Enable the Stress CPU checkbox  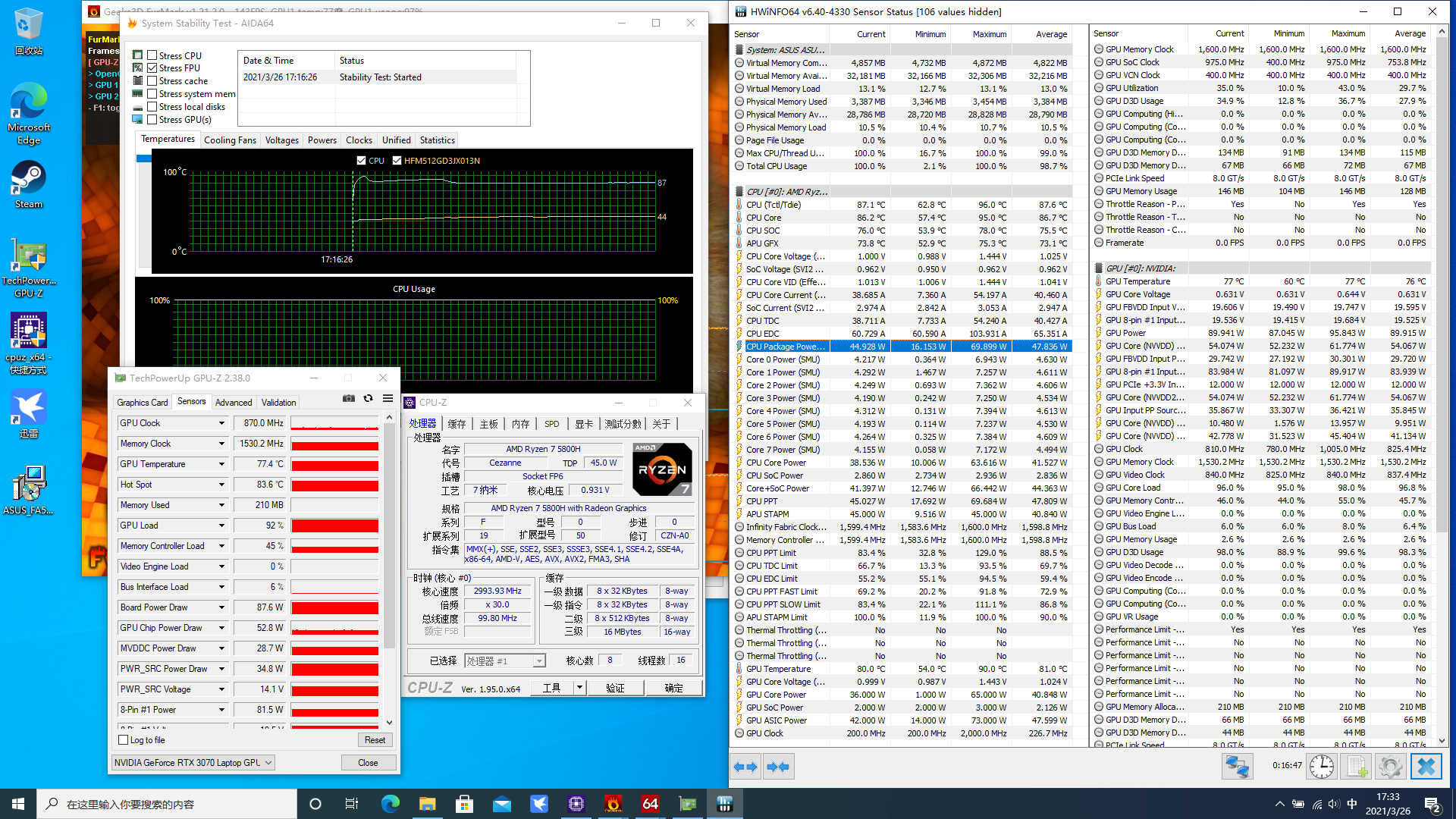tap(152, 55)
